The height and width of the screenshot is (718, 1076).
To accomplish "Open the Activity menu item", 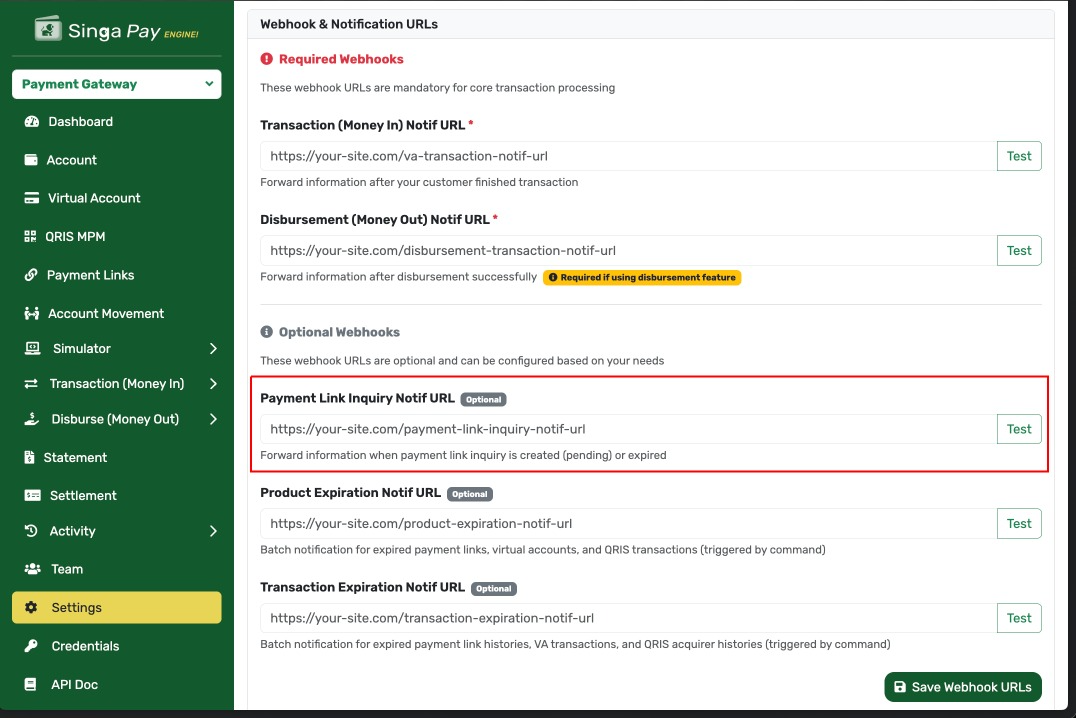I will pos(74,531).
